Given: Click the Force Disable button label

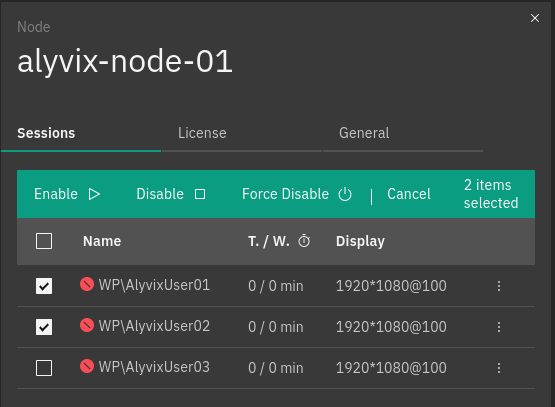Looking at the screenshot, I should pos(285,194).
